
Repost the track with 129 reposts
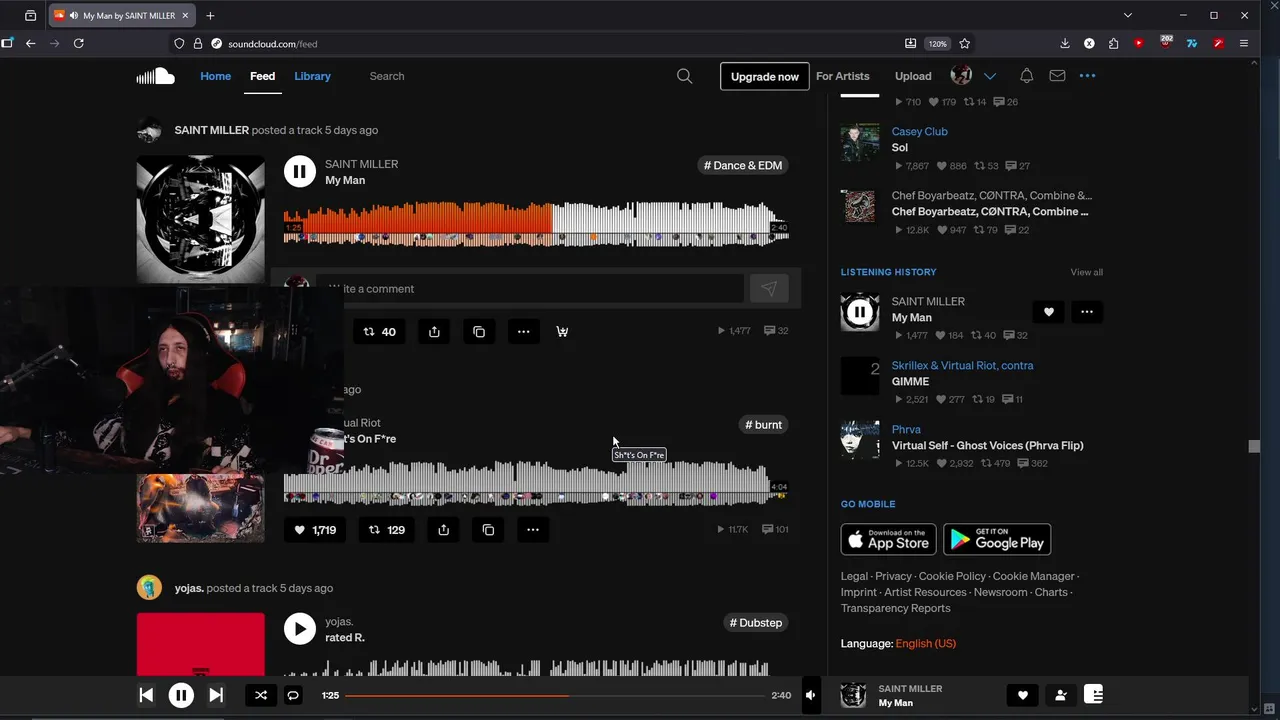click(x=387, y=530)
